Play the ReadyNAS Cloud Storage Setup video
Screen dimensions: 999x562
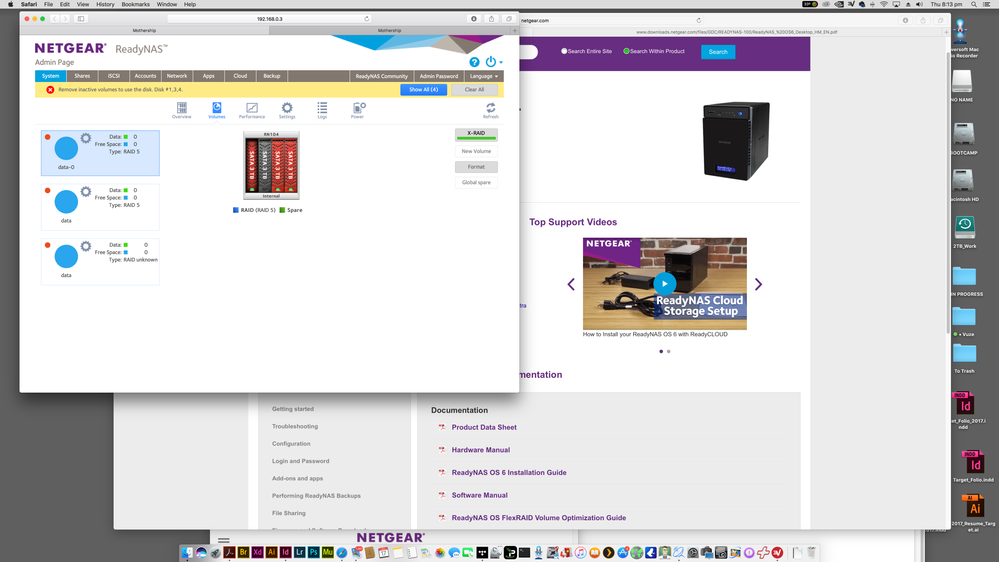pyautogui.click(x=665, y=284)
